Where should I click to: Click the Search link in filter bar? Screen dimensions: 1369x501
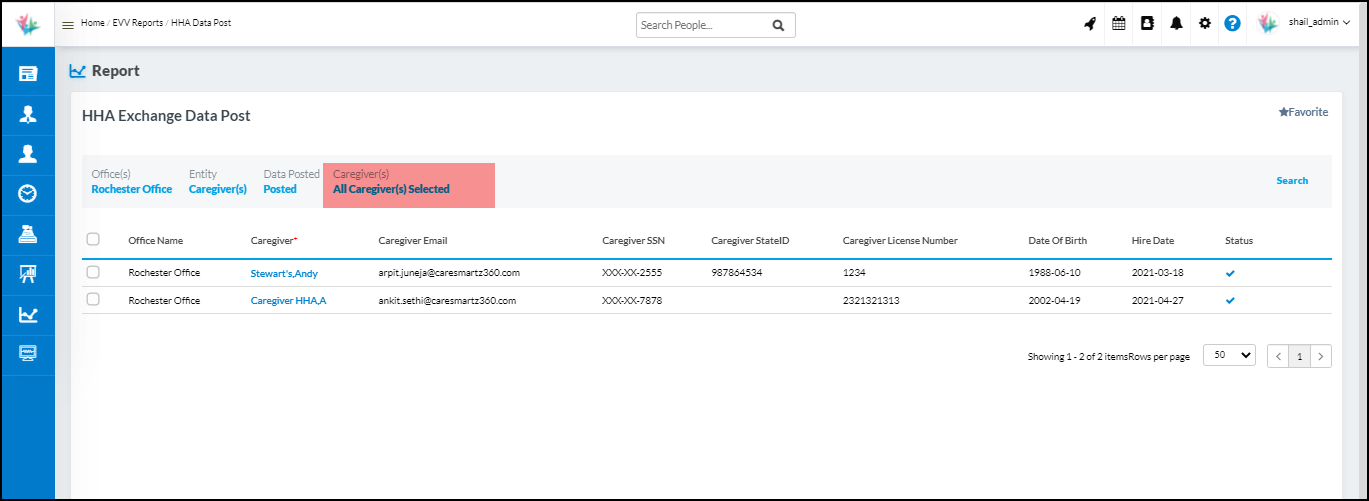pyautogui.click(x=1291, y=181)
